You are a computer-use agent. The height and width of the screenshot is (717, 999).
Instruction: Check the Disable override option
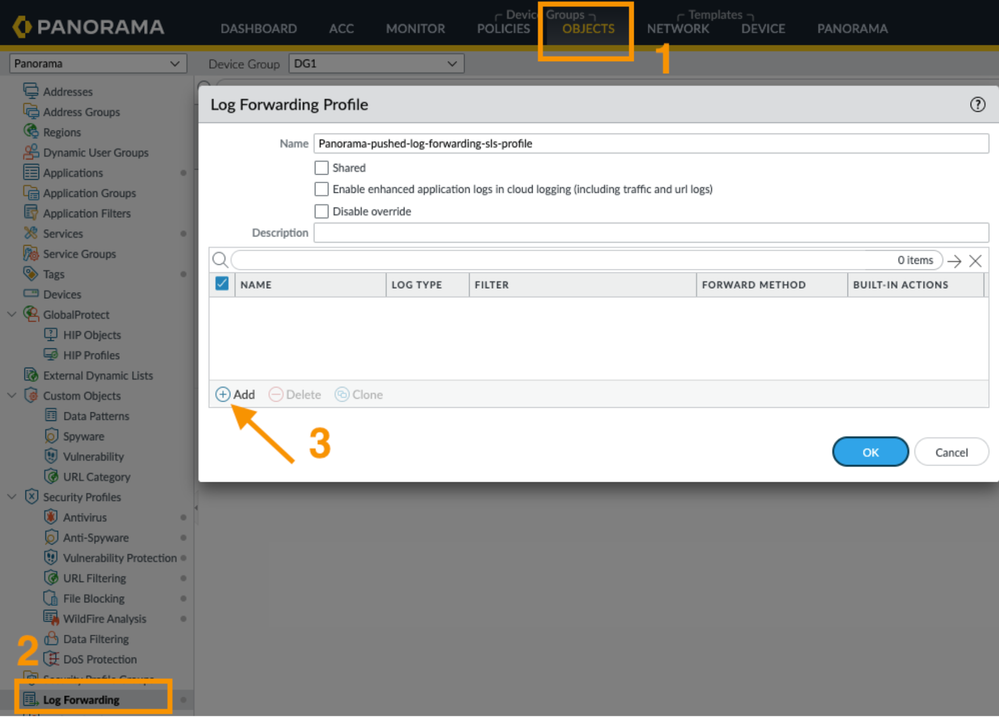click(x=321, y=212)
